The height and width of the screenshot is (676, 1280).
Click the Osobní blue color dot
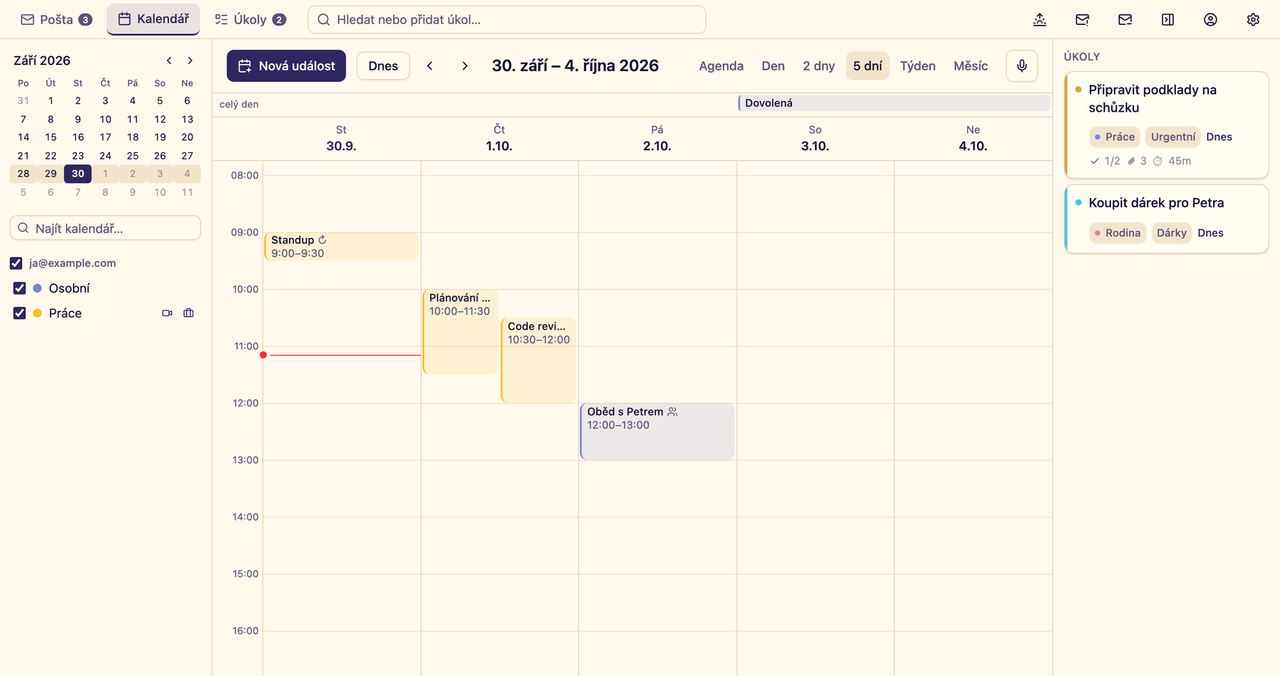click(x=38, y=288)
